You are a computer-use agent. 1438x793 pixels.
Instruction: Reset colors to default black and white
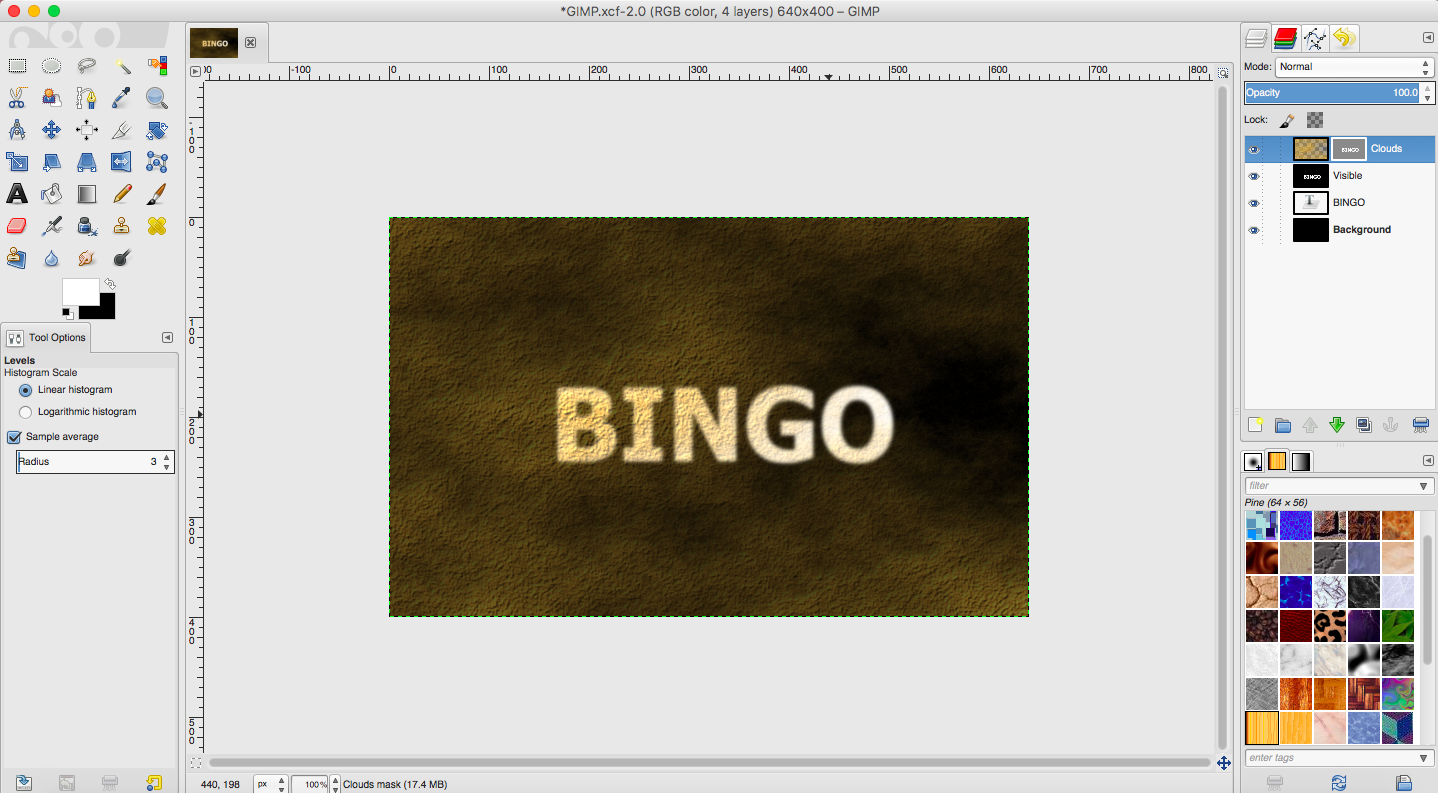(67, 313)
